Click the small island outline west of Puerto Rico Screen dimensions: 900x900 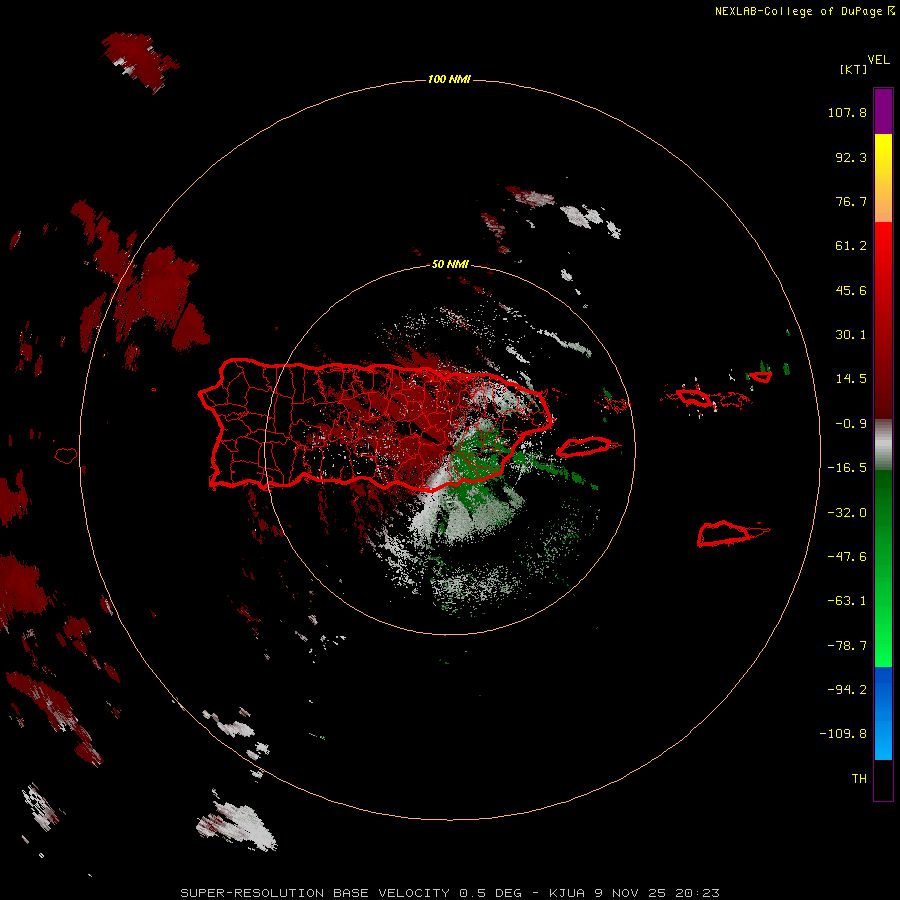click(x=66, y=456)
